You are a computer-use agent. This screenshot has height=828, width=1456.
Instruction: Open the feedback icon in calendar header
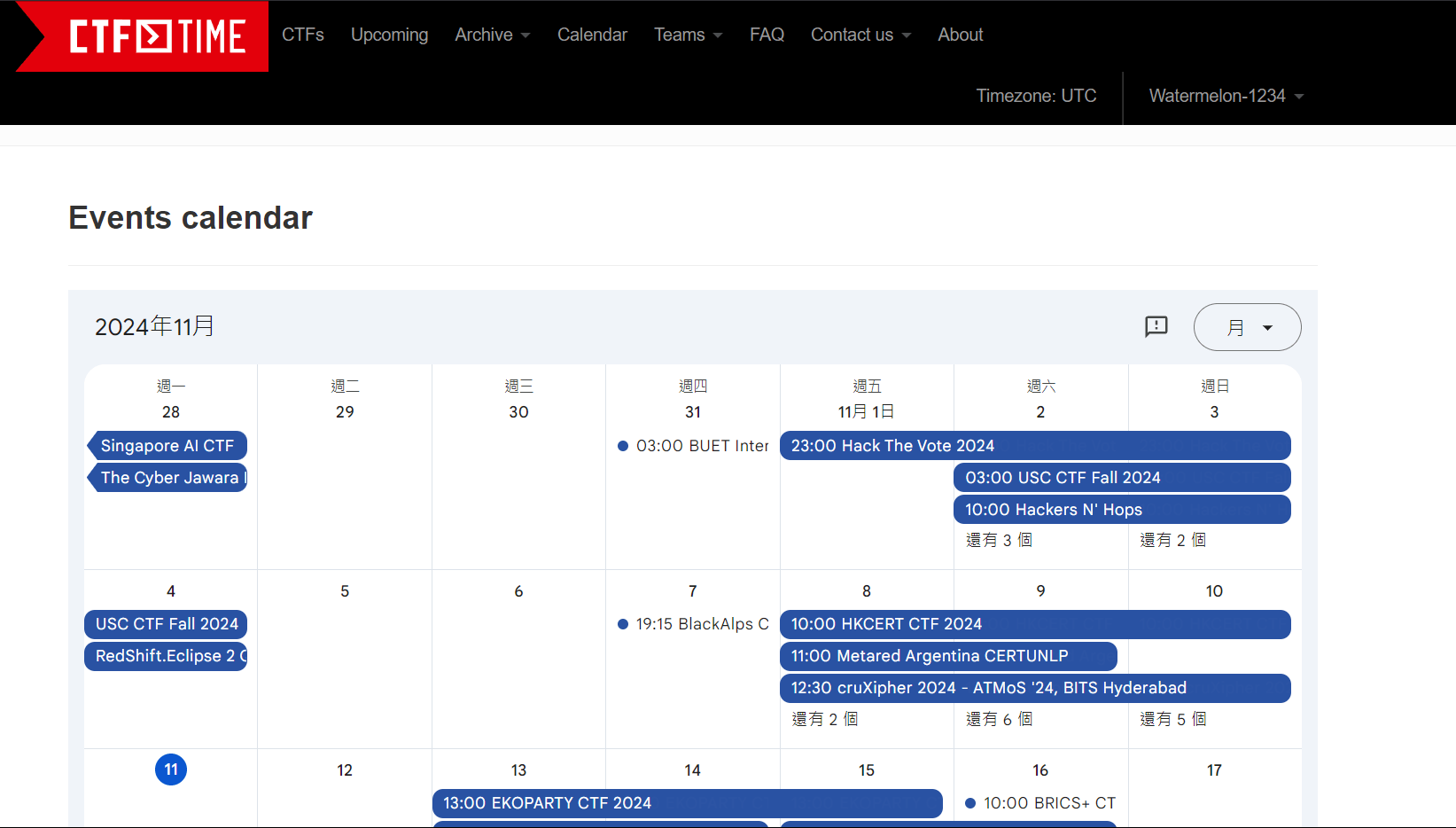[1156, 327]
